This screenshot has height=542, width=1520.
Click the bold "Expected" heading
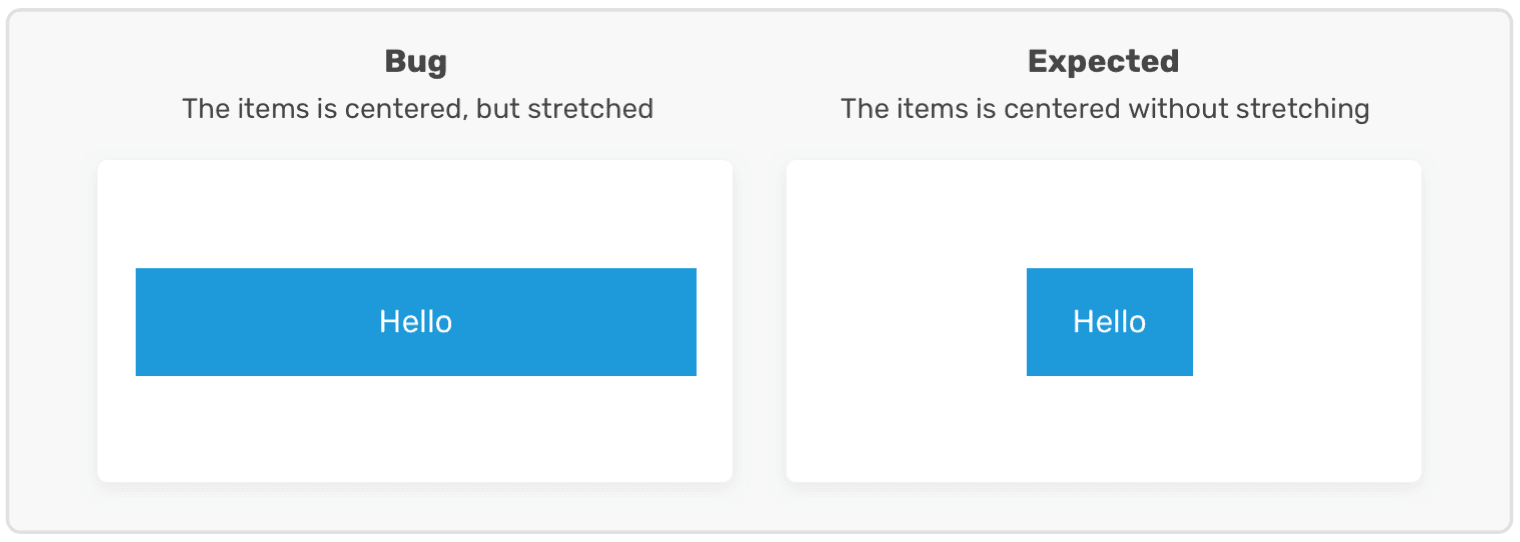(x=1103, y=62)
